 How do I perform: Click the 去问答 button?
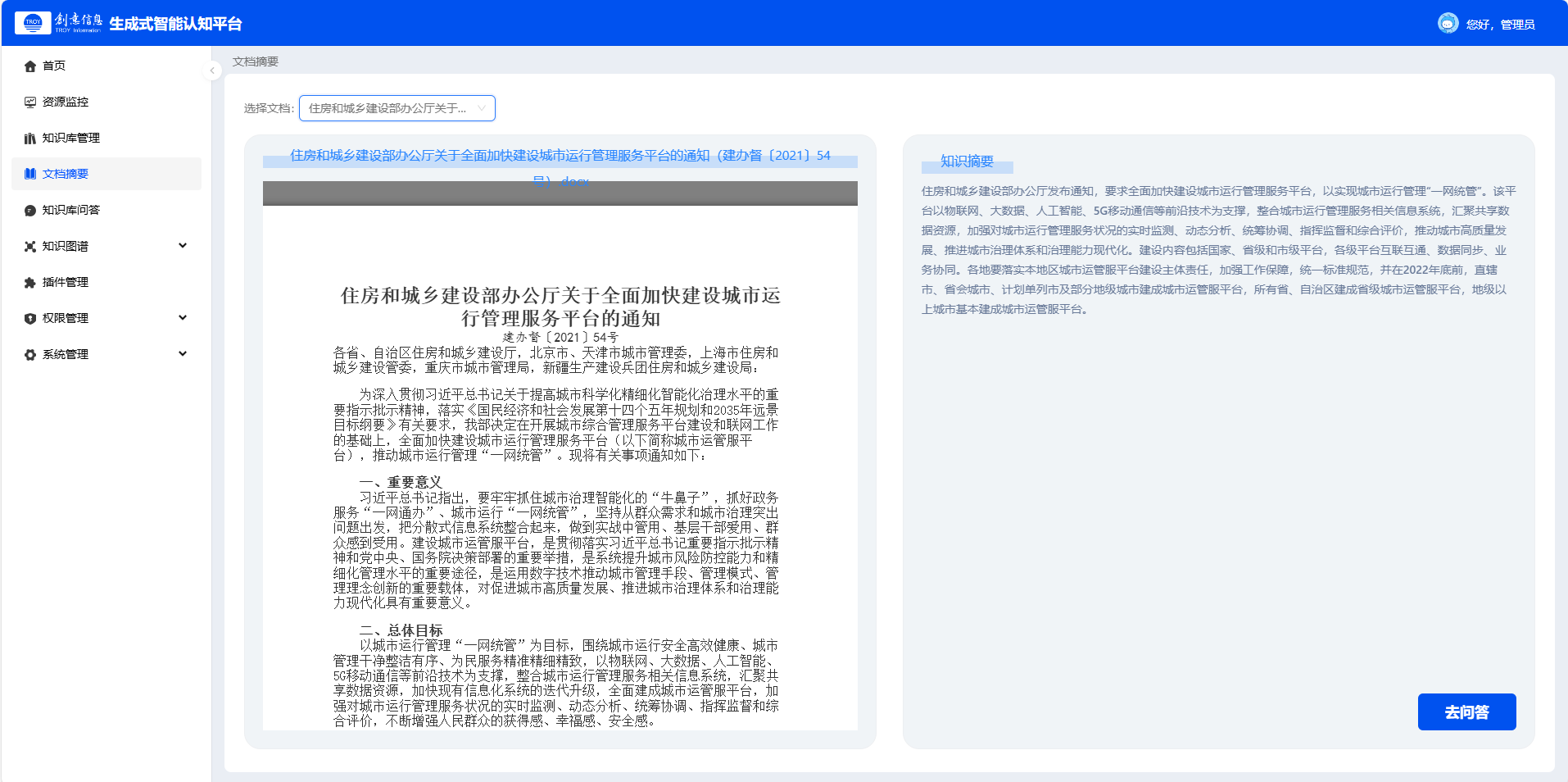coord(1466,712)
